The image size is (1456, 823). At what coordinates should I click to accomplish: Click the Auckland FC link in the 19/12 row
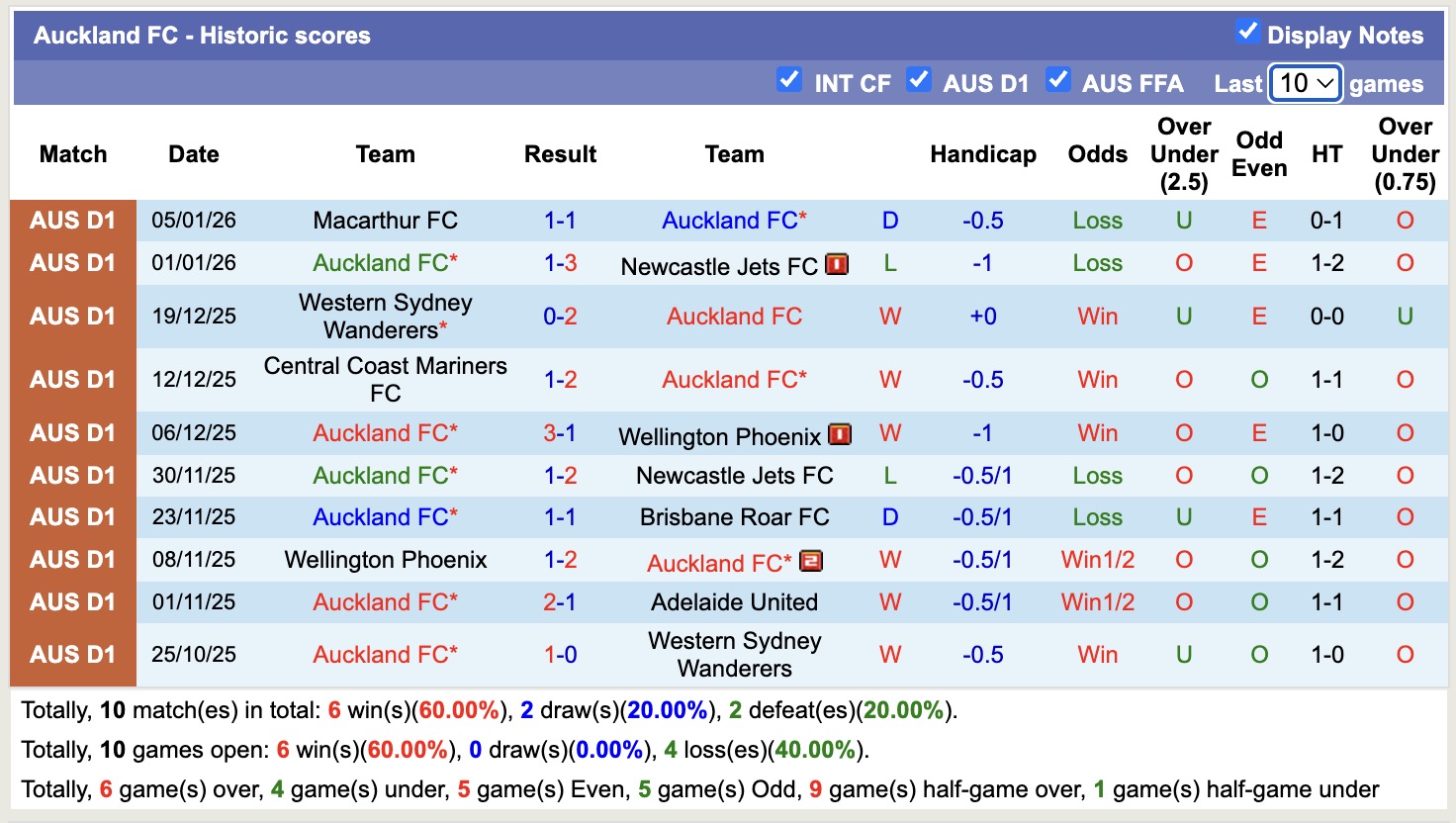(x=734, y=316)
